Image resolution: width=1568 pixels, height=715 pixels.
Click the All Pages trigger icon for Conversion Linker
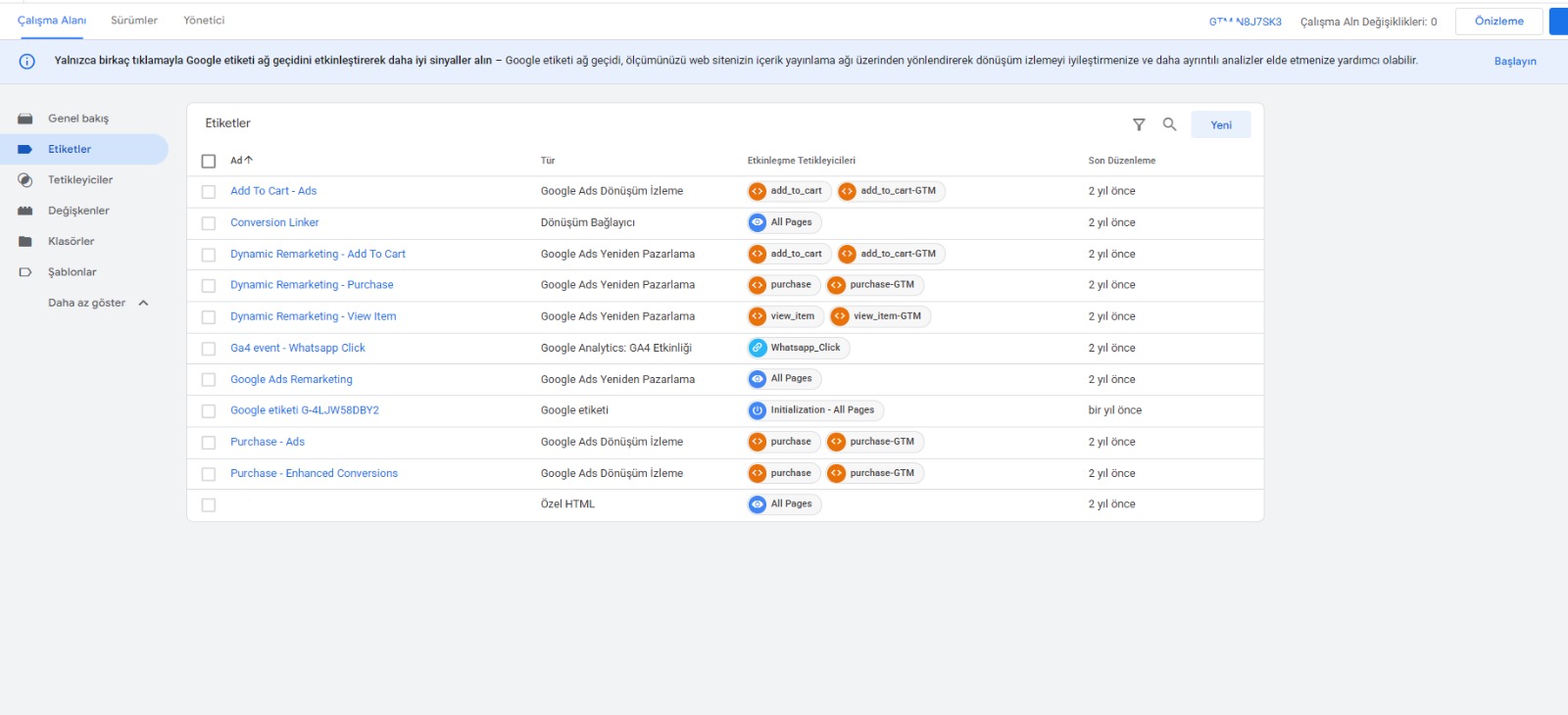point(758,222)
